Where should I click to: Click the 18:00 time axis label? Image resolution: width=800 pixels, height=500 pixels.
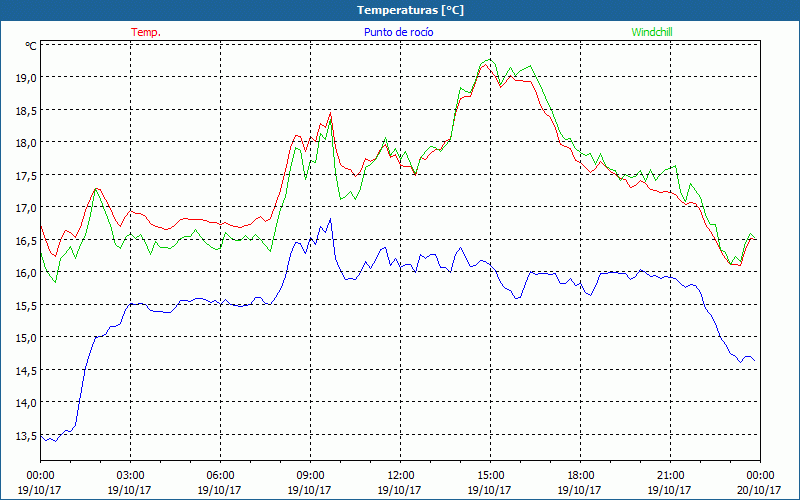581,476
